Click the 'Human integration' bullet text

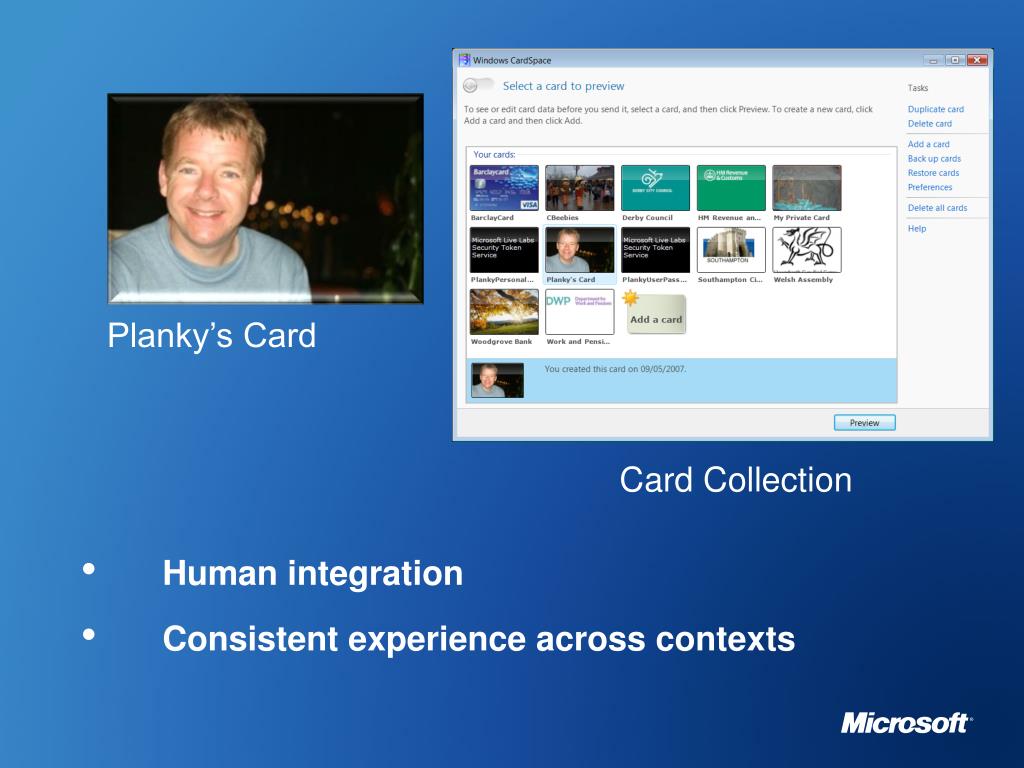(x=313, y=573)
